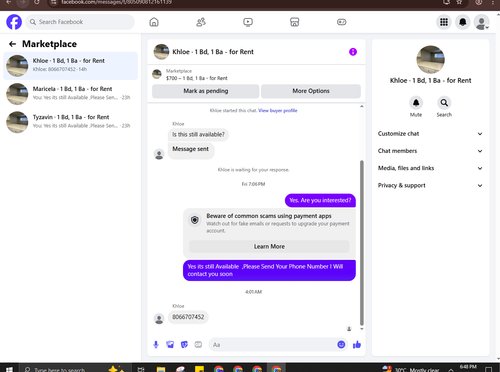Choose a GIF icon in composer
The height and width of the screenshot is (372, 500).
pyautogui.click(x=198, y=345)
